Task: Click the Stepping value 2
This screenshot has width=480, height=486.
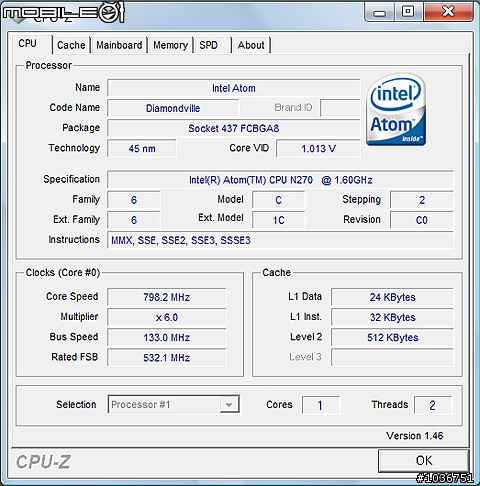Action: 422,200
